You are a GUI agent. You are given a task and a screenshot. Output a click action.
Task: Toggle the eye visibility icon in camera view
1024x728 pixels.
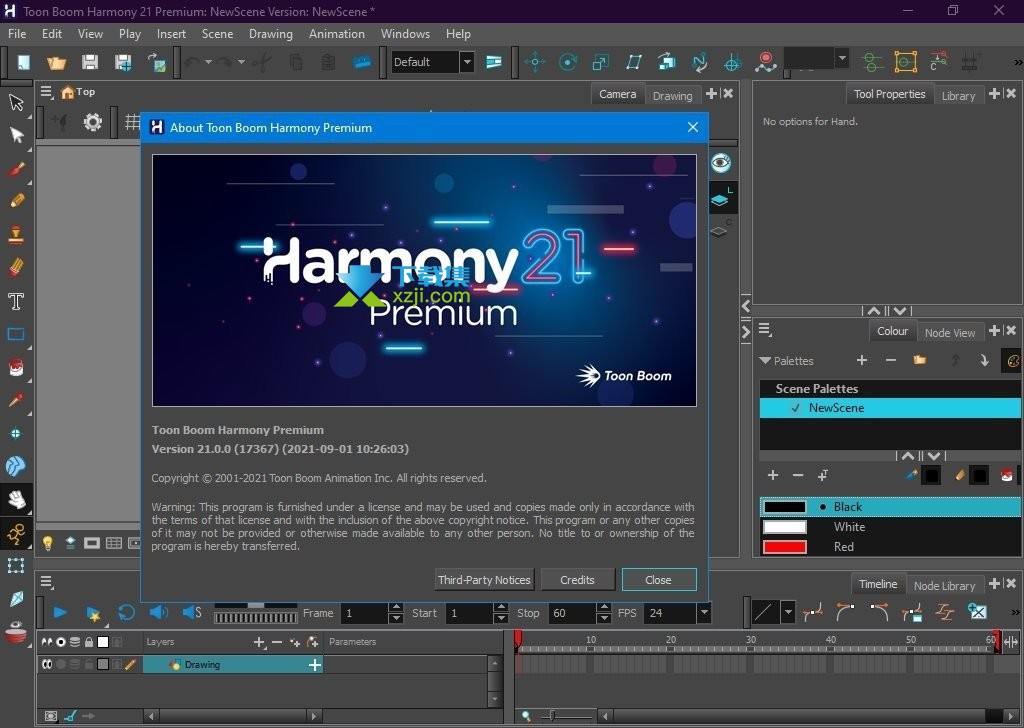coord(721,163)
